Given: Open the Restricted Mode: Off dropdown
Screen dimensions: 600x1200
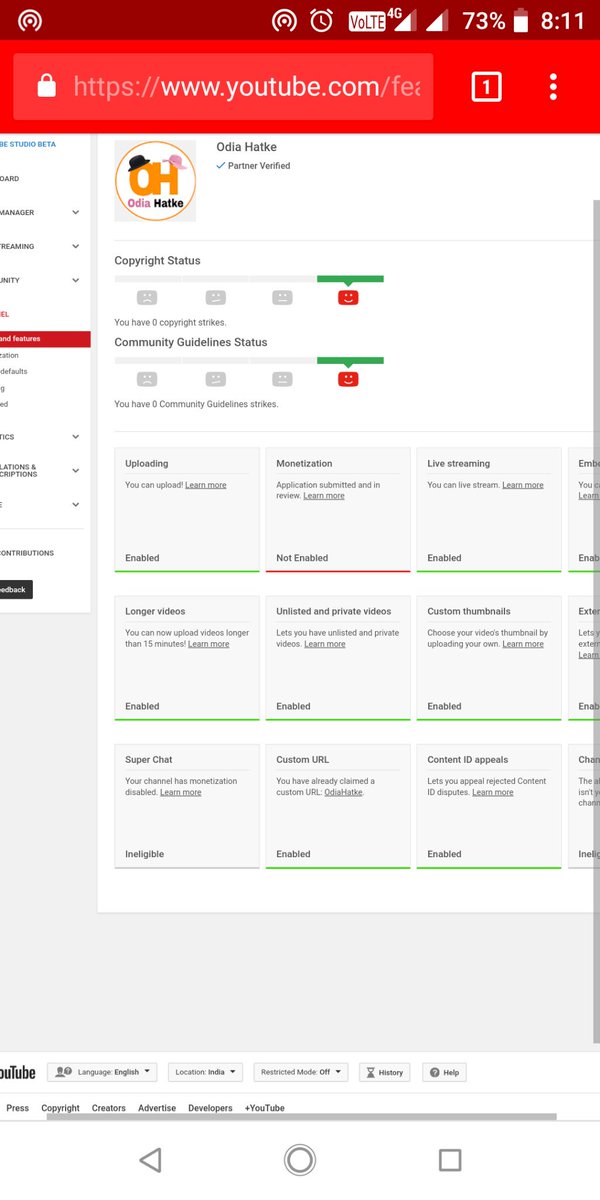Looking at the screenshot, I should 301,1072.
